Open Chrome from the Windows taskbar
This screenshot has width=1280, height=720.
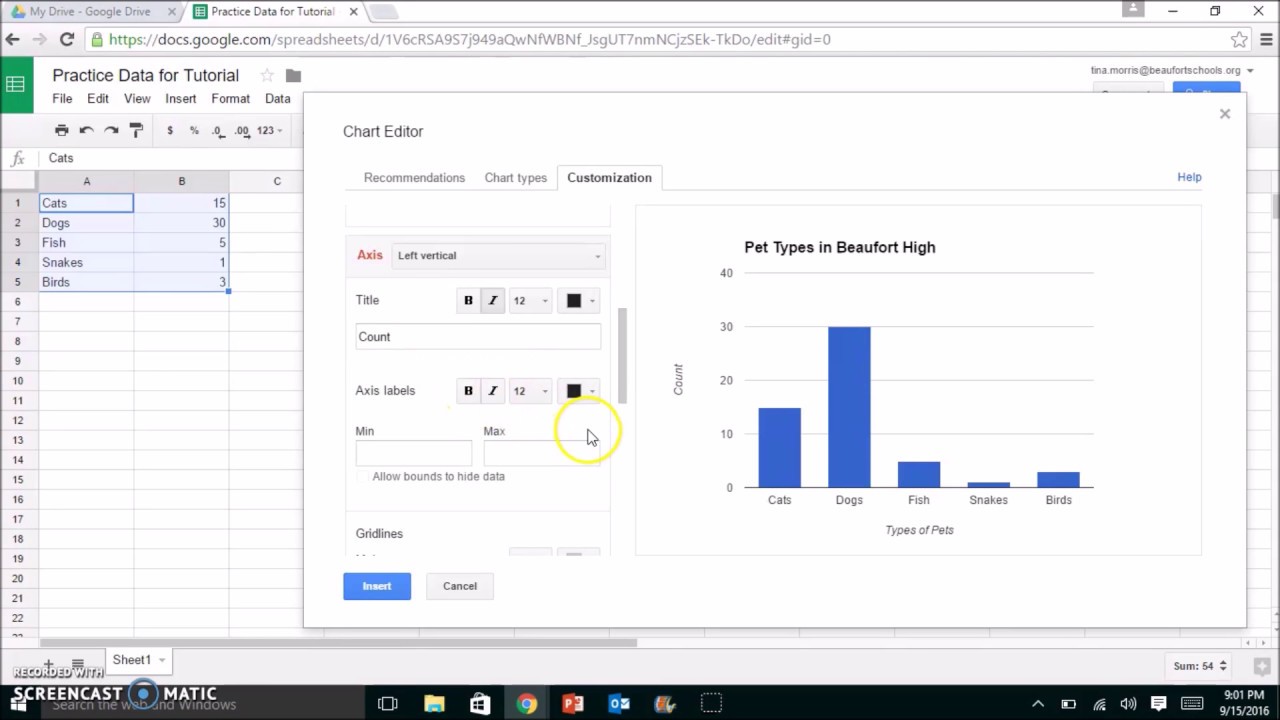(526, 704)
